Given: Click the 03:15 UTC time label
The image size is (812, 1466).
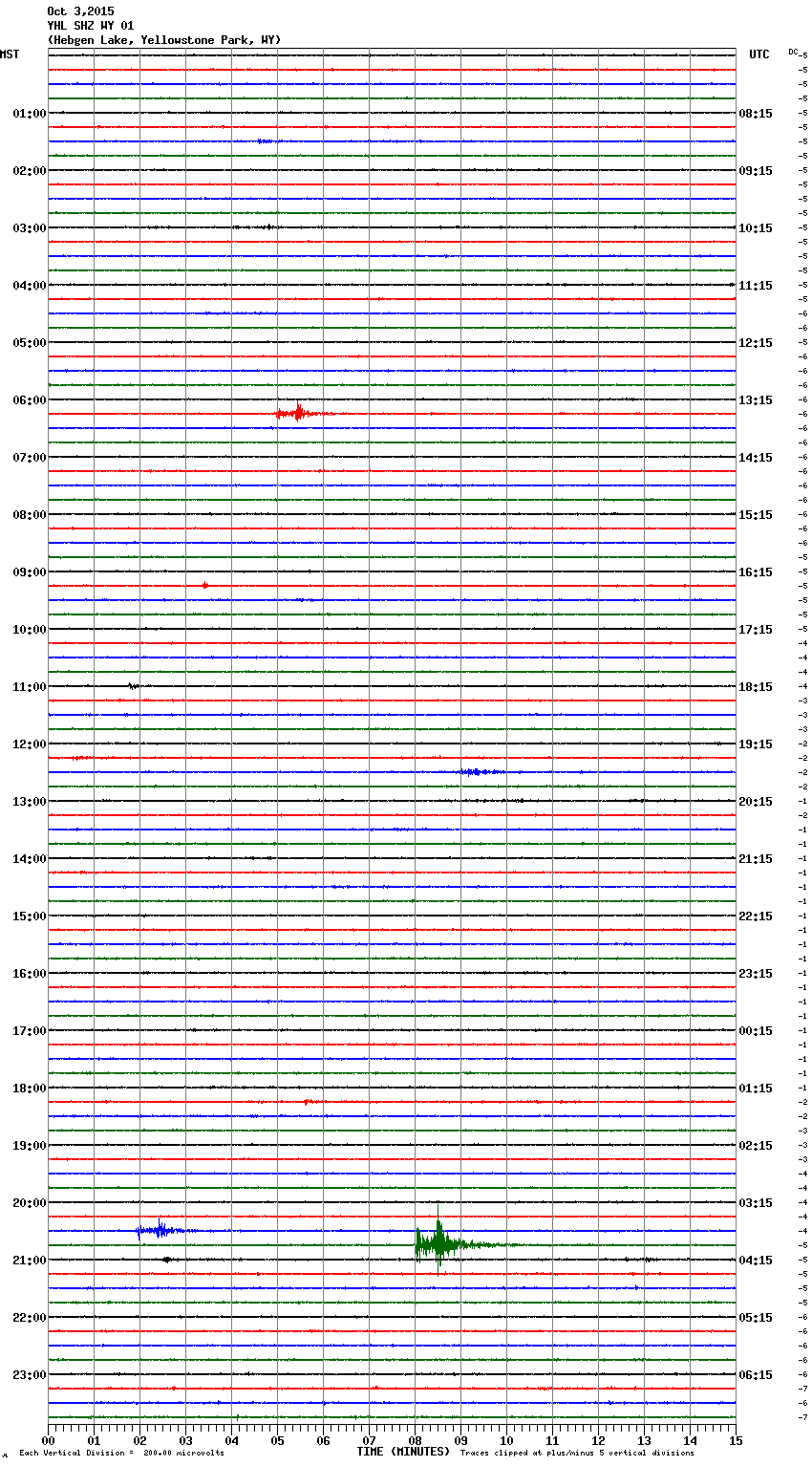Looking at the screenshot, I should (756, 1203).
